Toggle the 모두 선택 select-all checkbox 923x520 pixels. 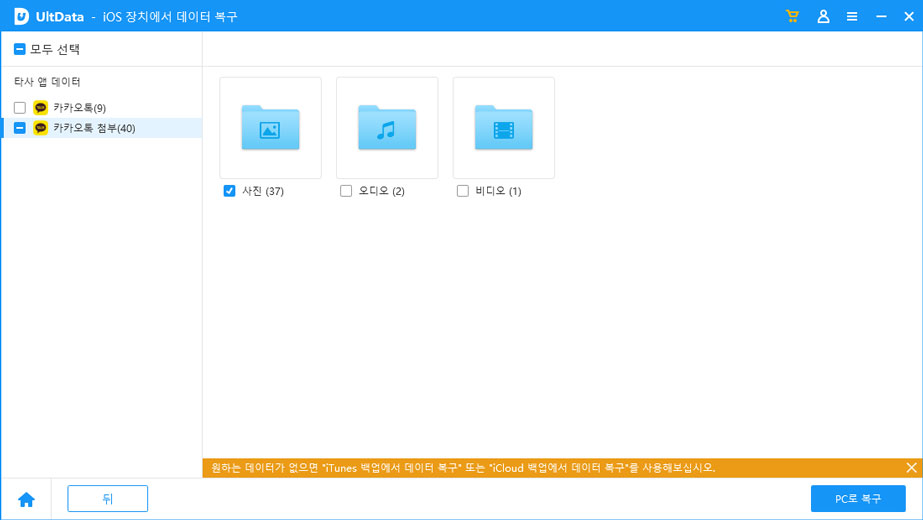click(19, 49)
